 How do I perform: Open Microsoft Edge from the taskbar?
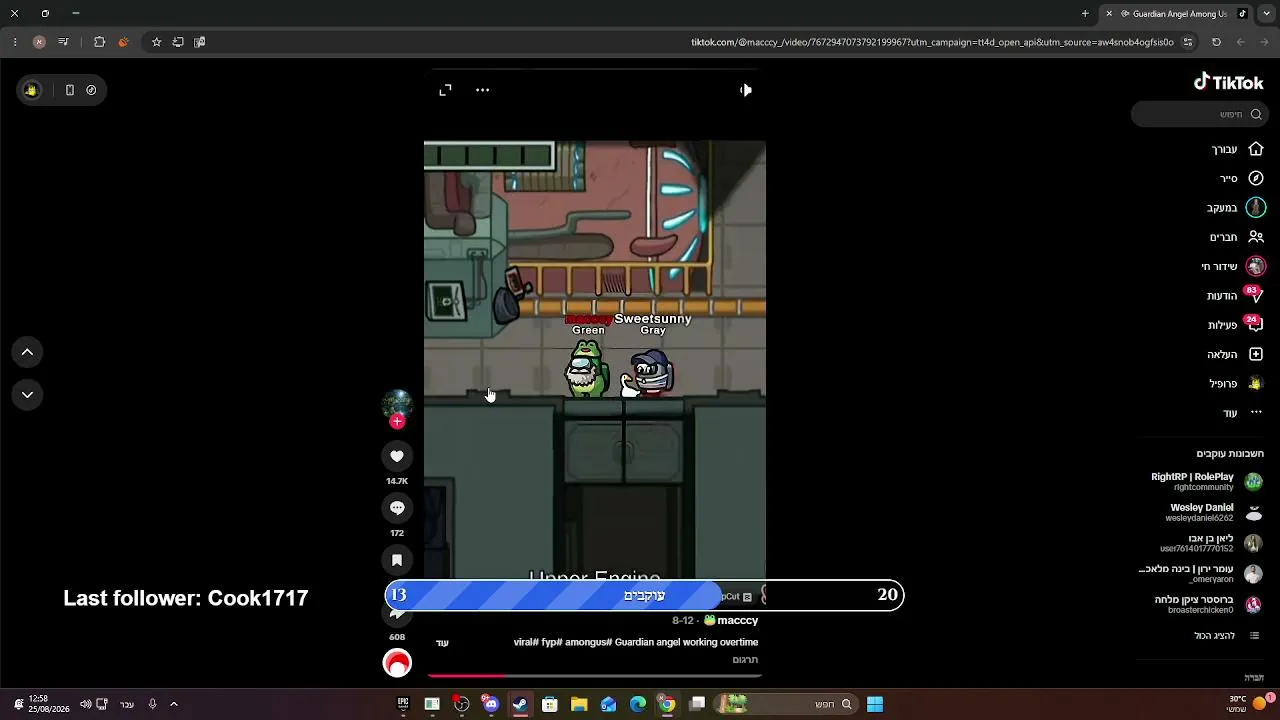pos(638,704)
